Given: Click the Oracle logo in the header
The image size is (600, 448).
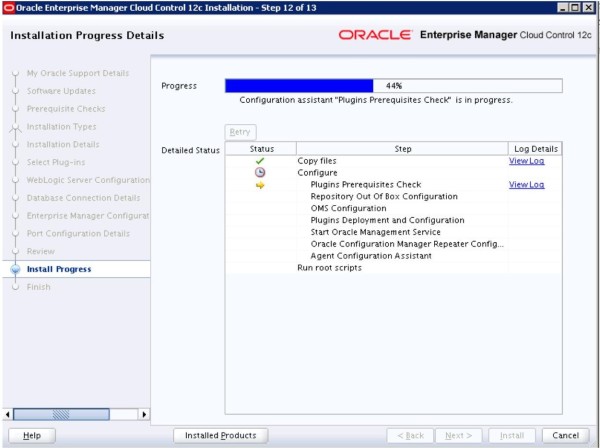Looking at the screenshot, I should (376, 35).
